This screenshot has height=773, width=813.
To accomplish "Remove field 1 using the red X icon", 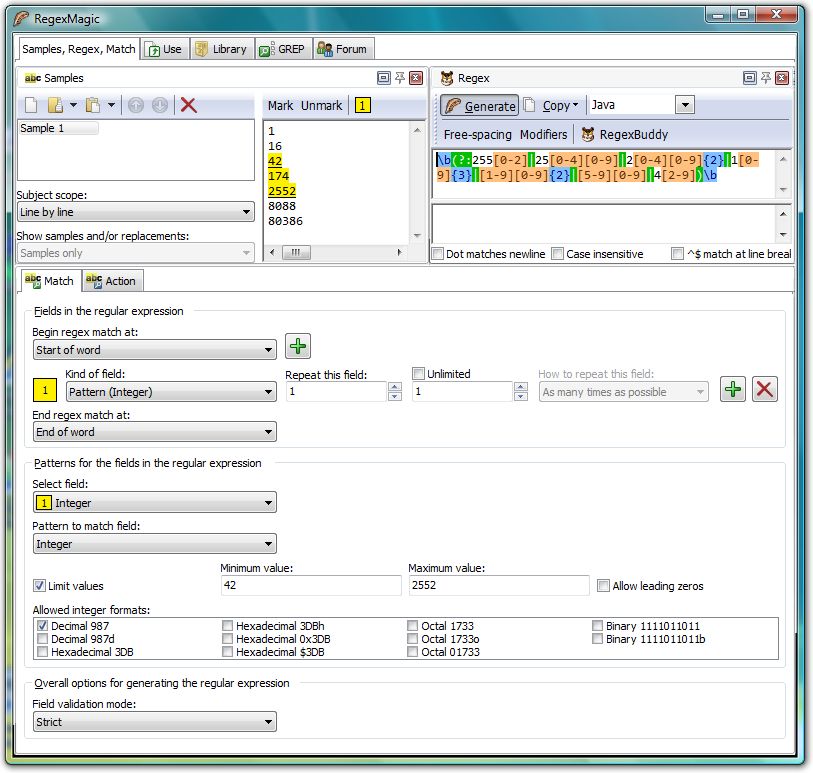I will (x=764, y=389).
